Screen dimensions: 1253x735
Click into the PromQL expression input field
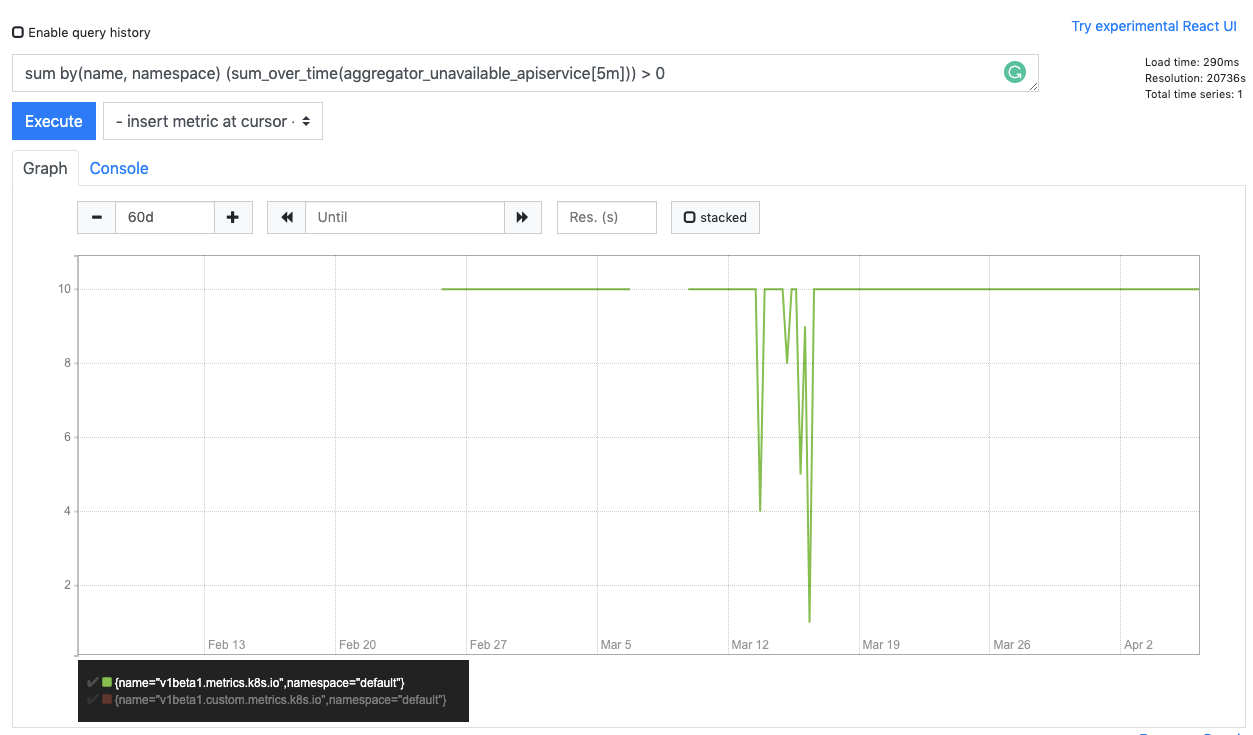[525, 73]
